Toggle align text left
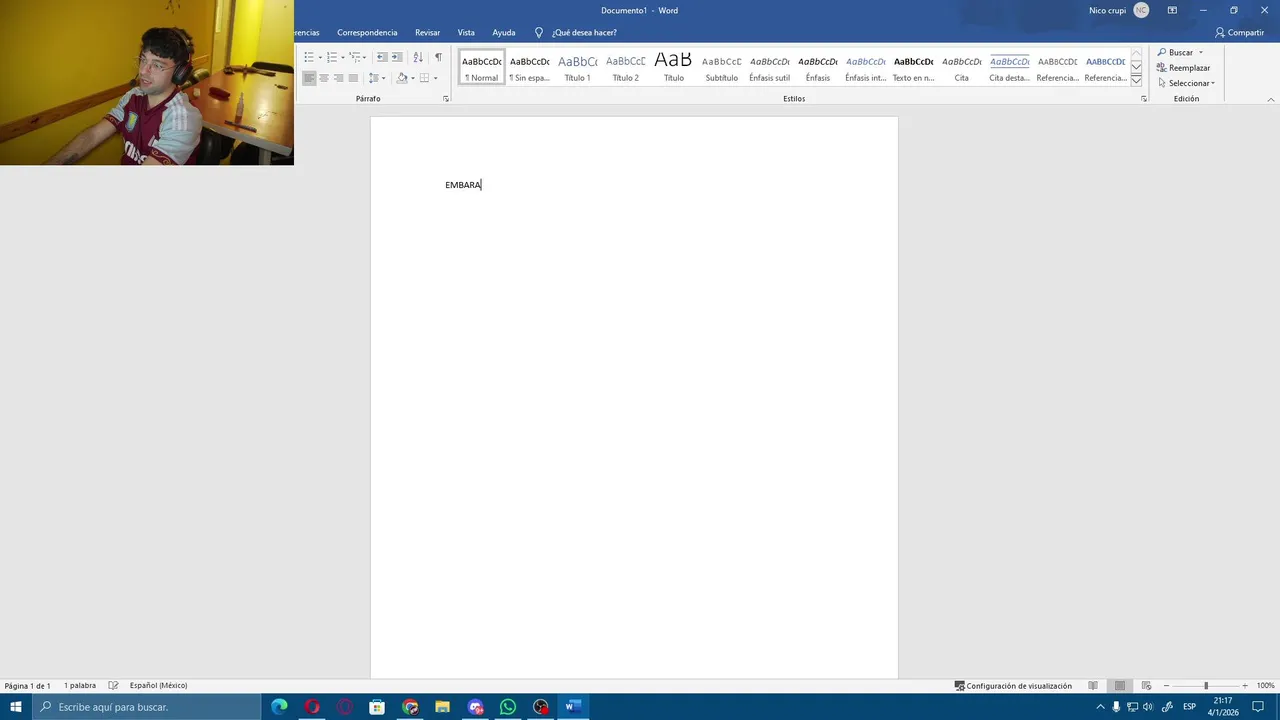Viewport: 1280px width, 720px height. (x=309, y=78)
